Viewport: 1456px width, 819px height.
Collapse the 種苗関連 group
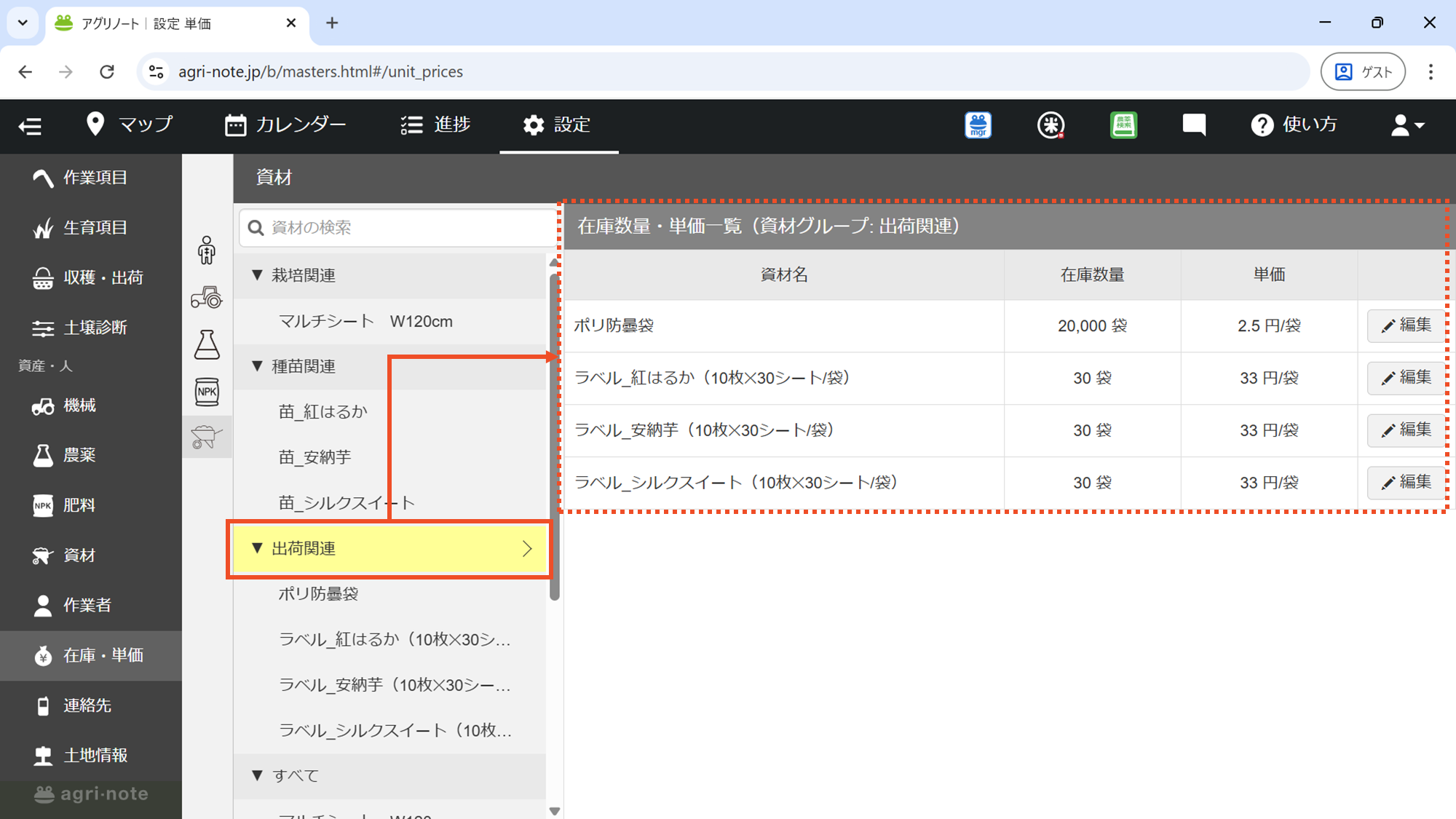256,366
